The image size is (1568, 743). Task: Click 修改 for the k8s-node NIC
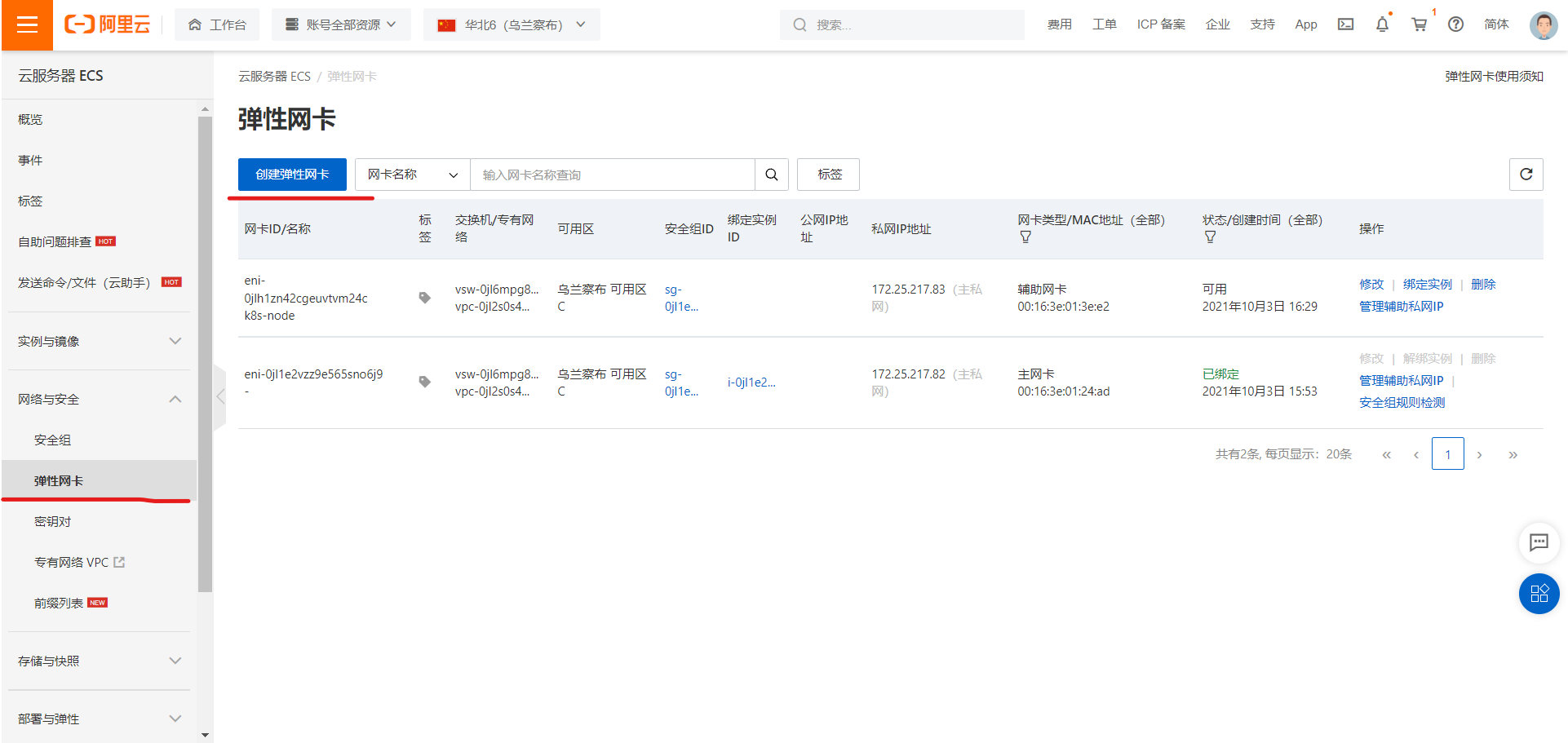pyautogui.click(x=1371, y=284)
